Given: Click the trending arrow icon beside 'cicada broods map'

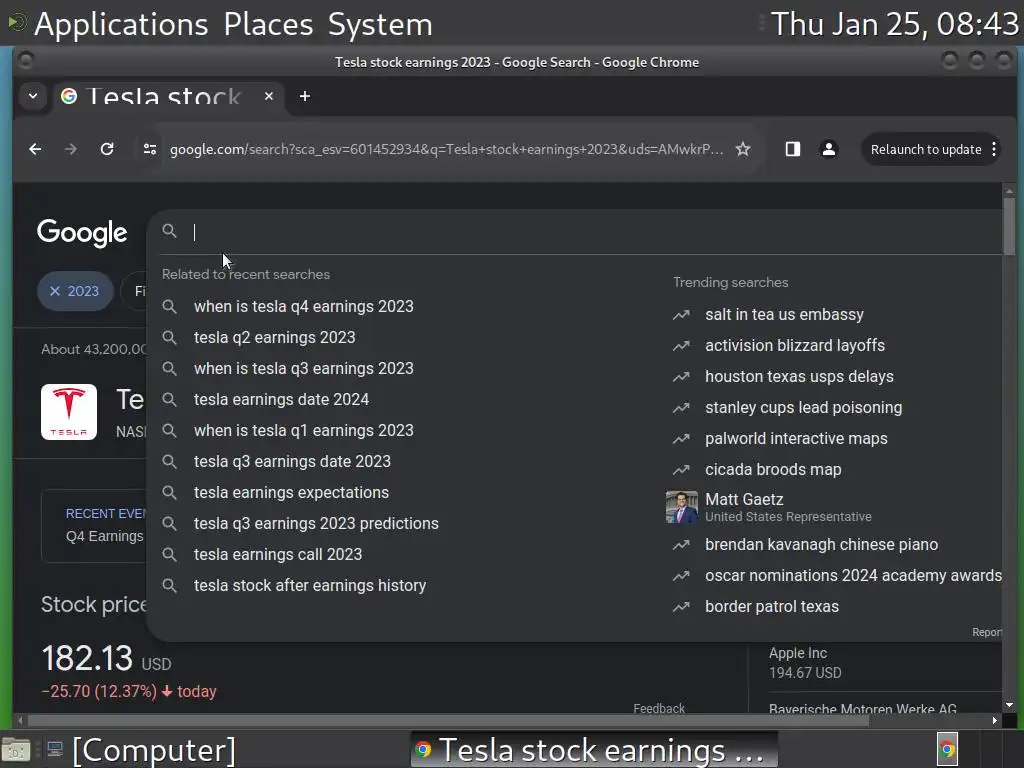Looking at the screenshot, I should coord(681,470).
